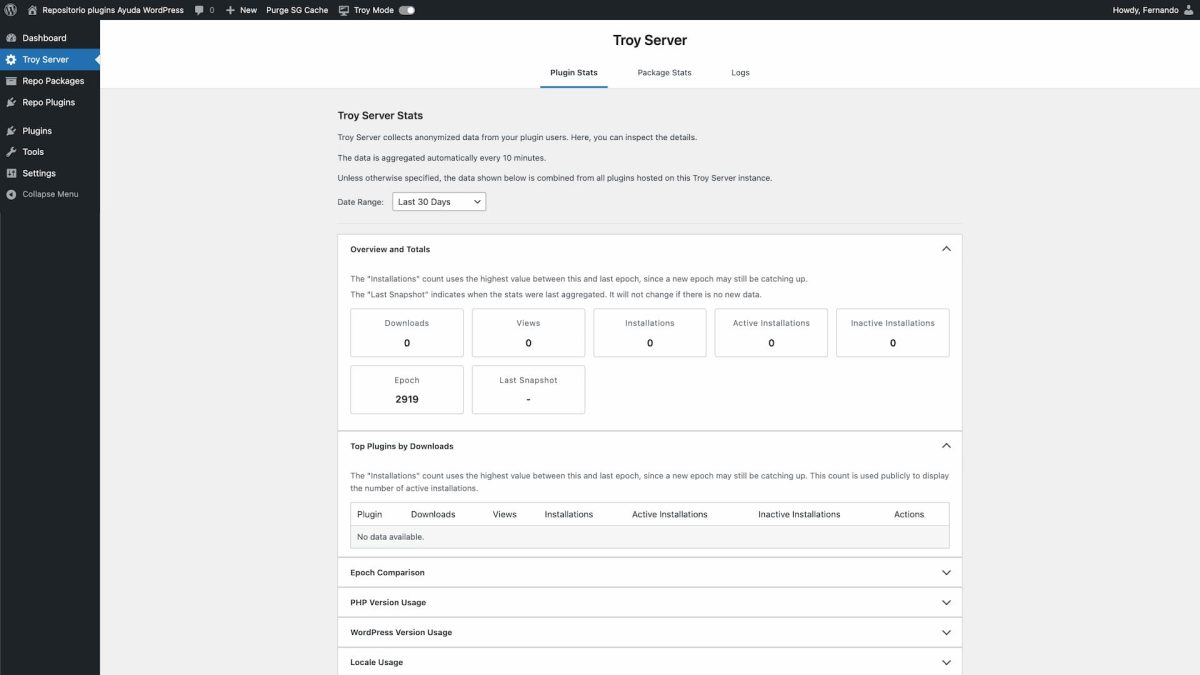Open the Date Range dropdown
This screenshot has width=1200, height=675.
(x=439, y=202)
